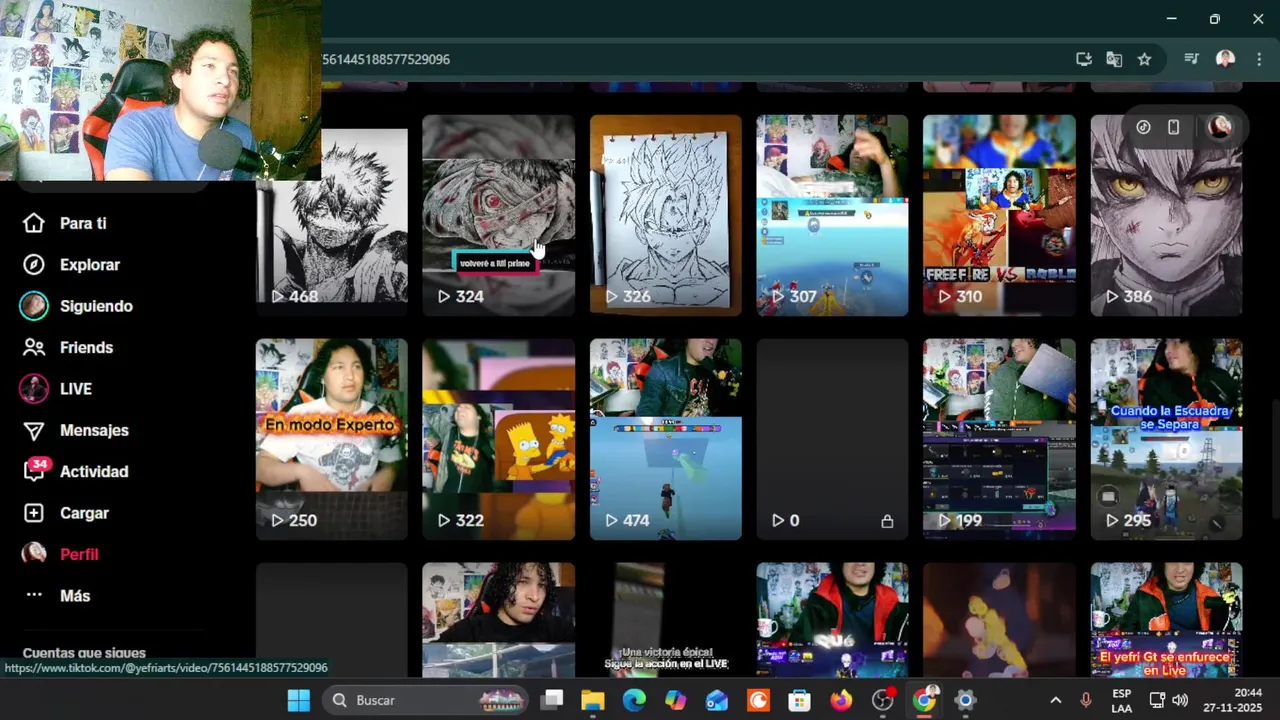The height and width of the screenshot is (720, 1280).
Task: Open the Chrome profile avatar
Action: coord(1225,59)
